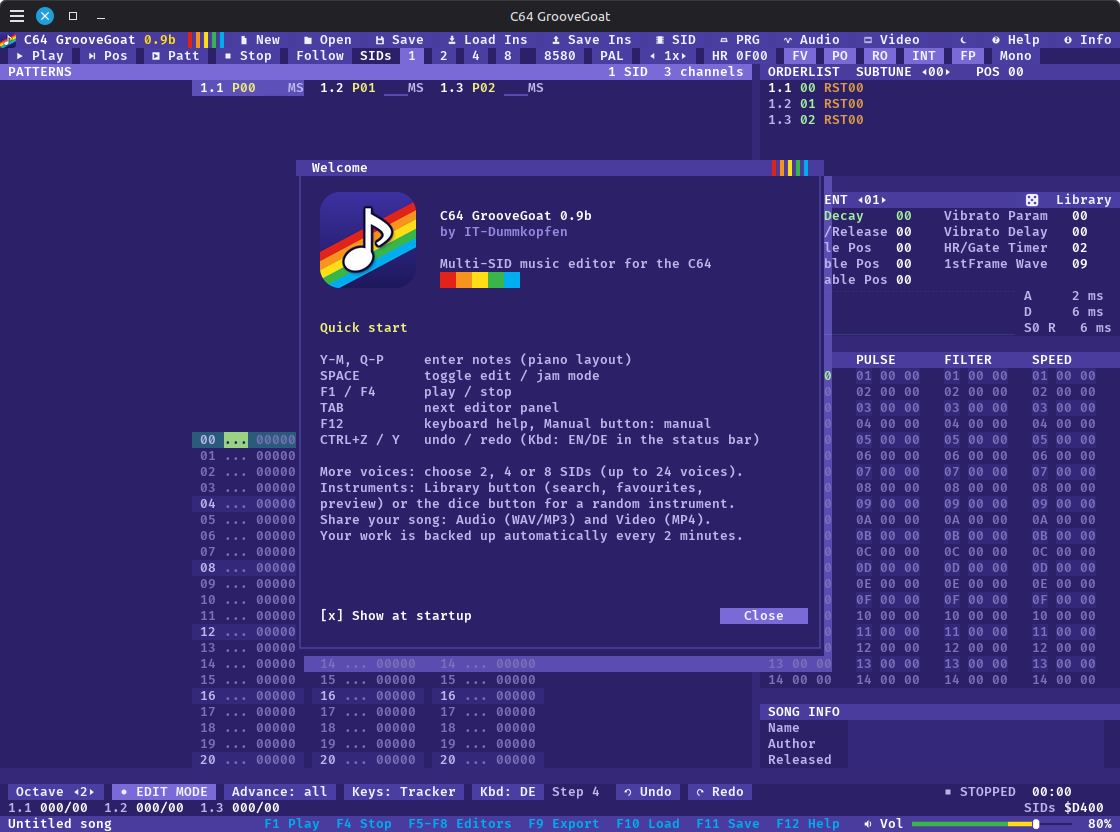The width and height of the screenshot is (1120, 832).
Task: Export the song as PRG
Action: click(x=740, y=40)
